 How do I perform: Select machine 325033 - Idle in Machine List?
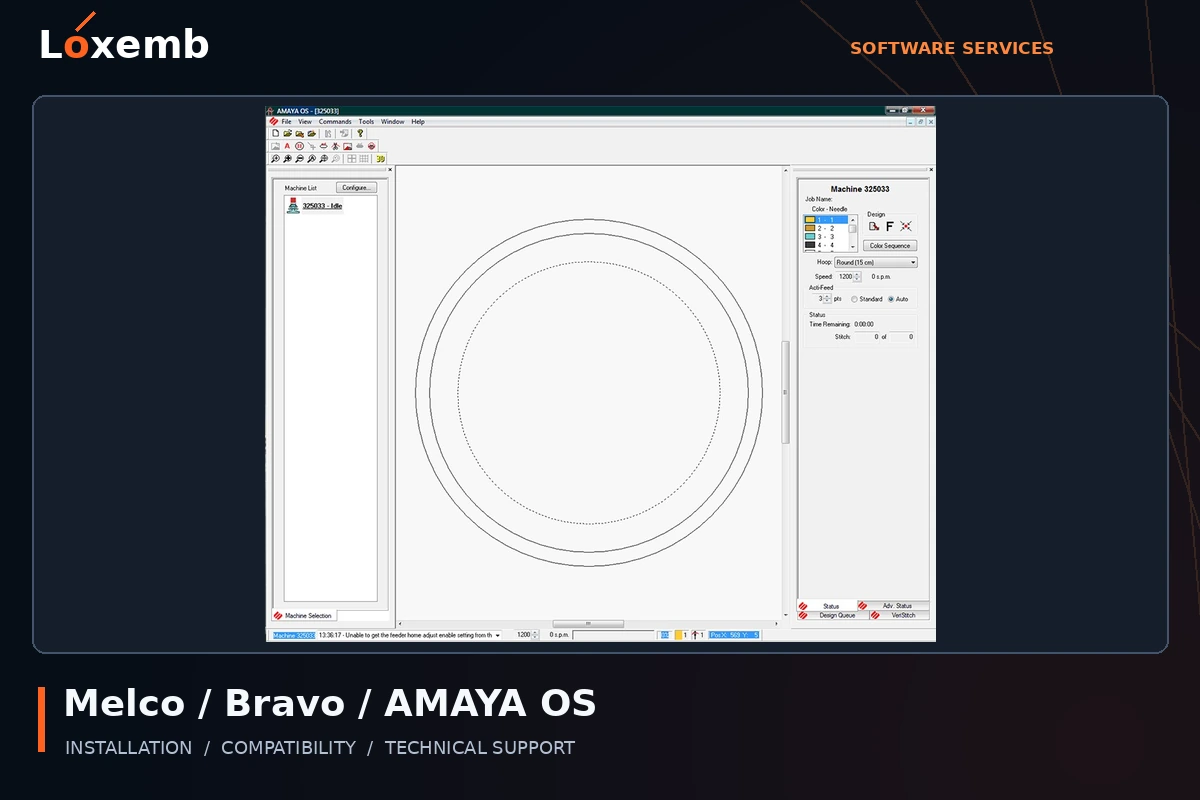click(x=322, y=206)
